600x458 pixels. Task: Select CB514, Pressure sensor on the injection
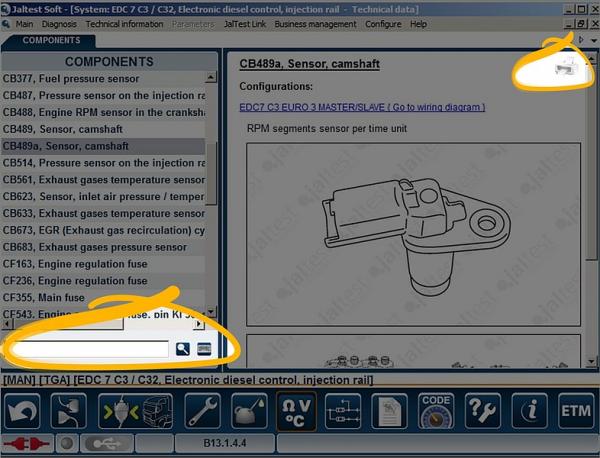coord(103,163)
